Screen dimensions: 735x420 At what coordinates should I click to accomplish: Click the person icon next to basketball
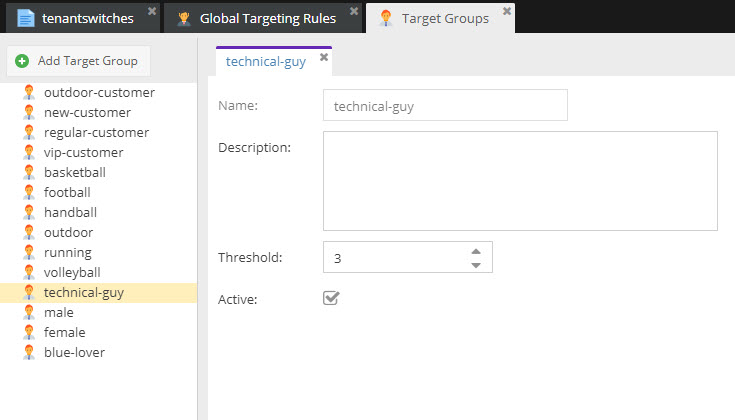click(x=29, y=172)
